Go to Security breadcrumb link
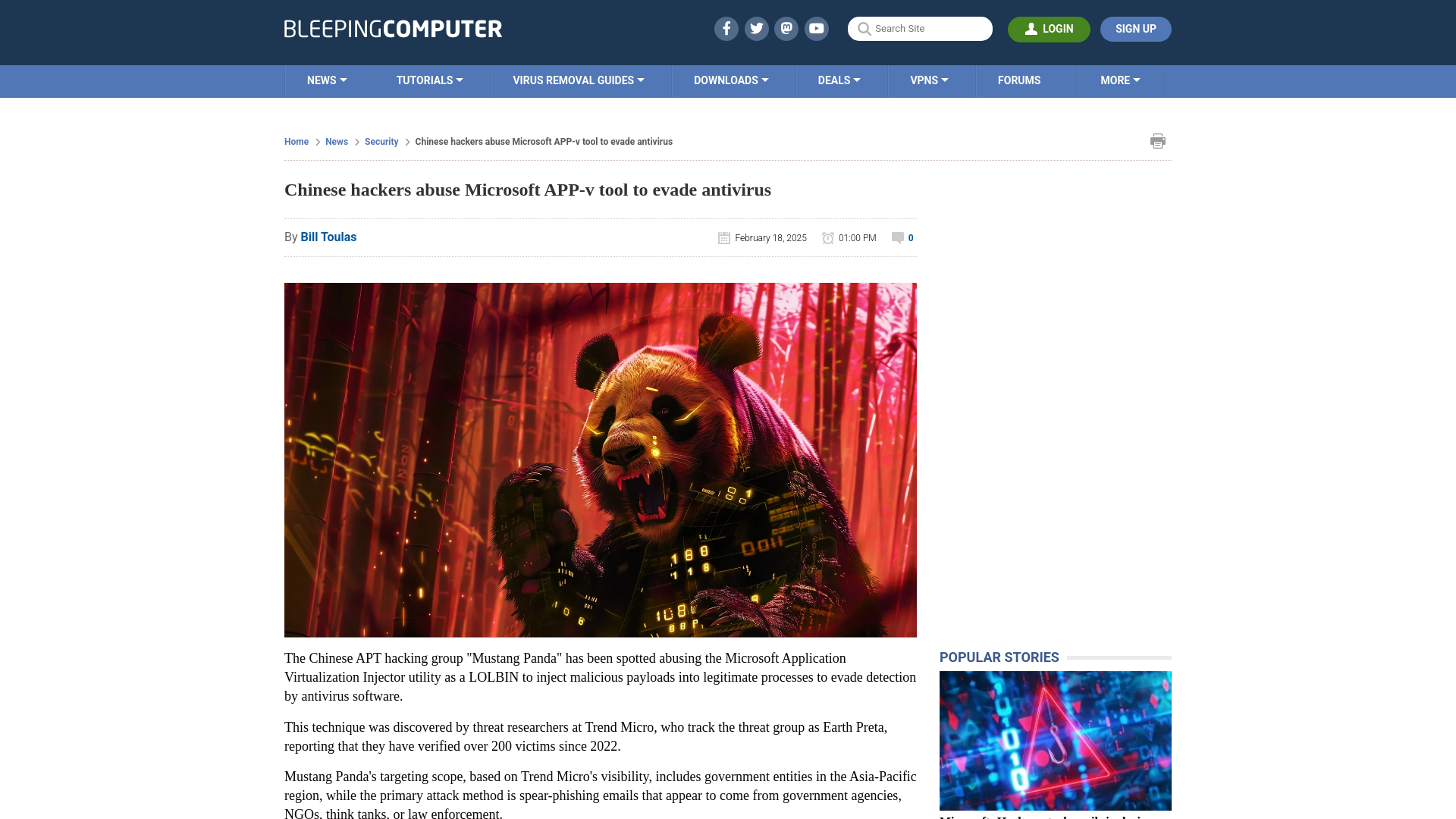The height and width of the screenshot is (819, 1456). (381, 142)
